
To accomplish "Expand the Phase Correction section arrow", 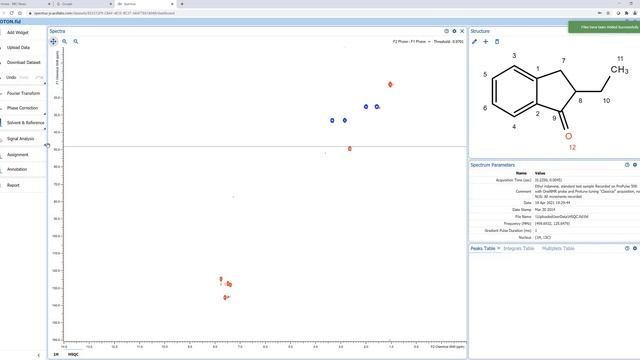I will tap(45, 114).
